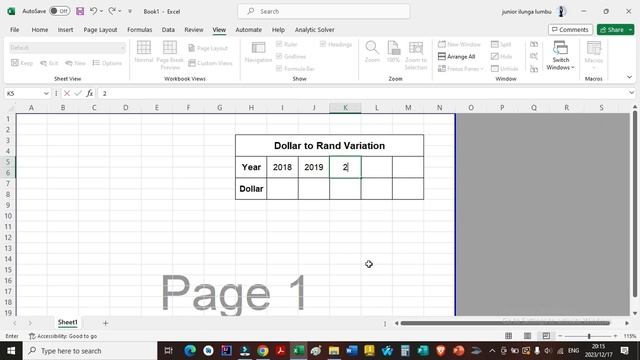This screenshot has height=360, width=640.
Task: Expand the Undo history dropdown arrow
Action: [101, 11]
